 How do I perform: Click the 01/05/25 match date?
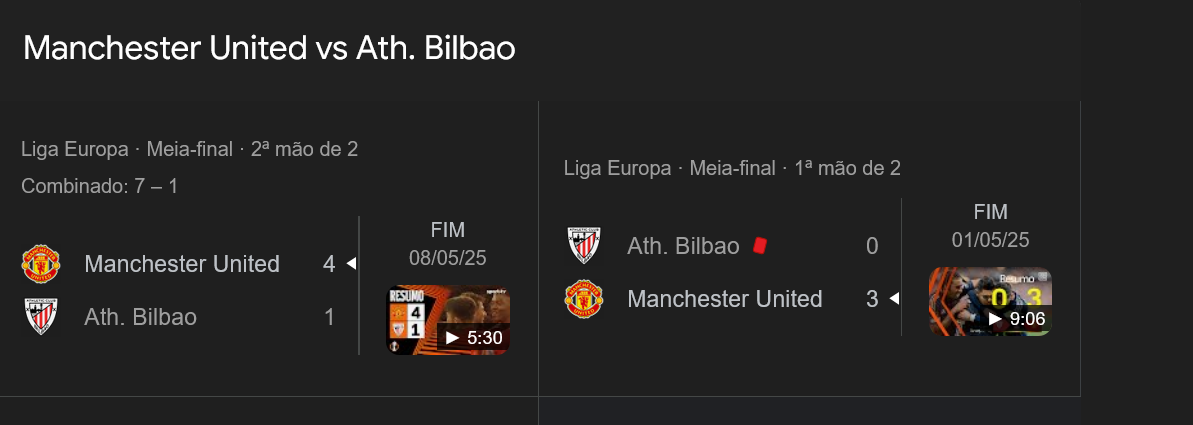click(x=990, y=240)
